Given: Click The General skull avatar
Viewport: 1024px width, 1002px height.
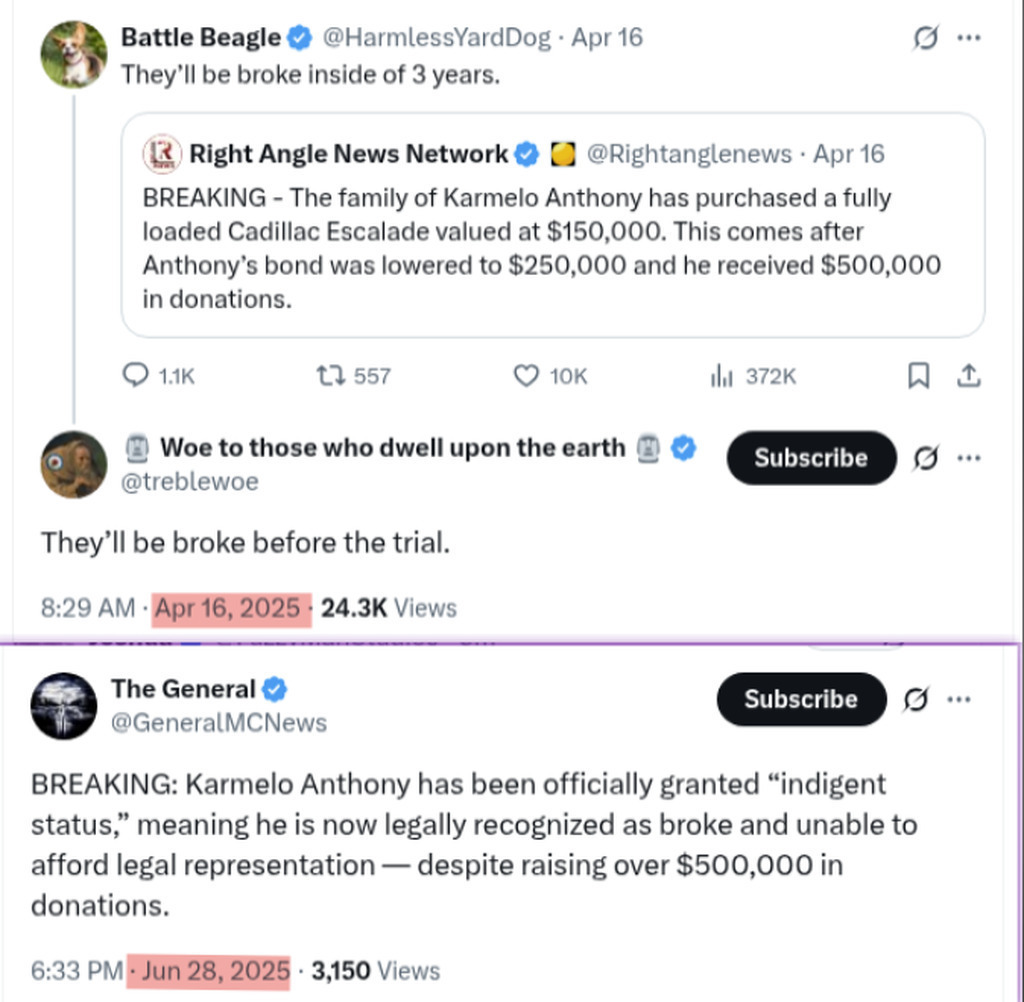Looking at the screenshot, I should [63, 705].
